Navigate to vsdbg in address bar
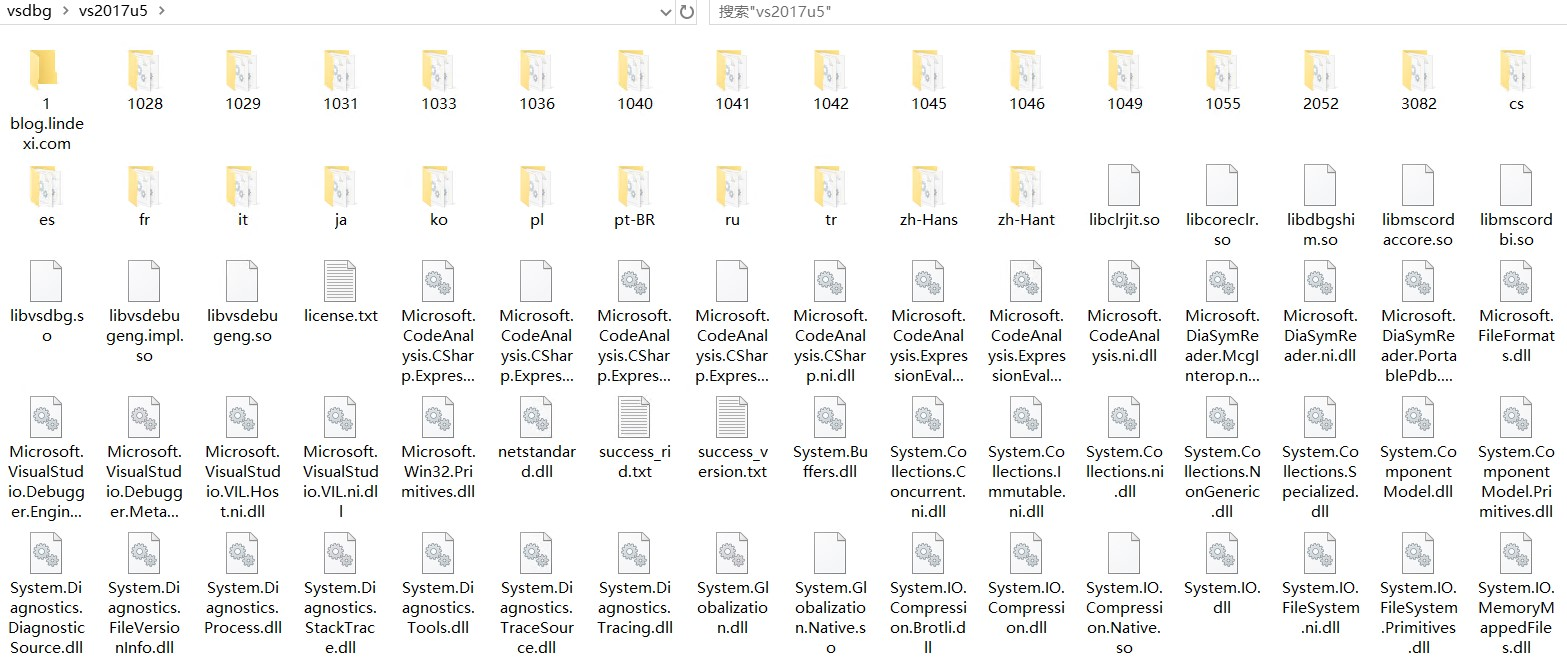1567x662 pixels. (29, 11)
